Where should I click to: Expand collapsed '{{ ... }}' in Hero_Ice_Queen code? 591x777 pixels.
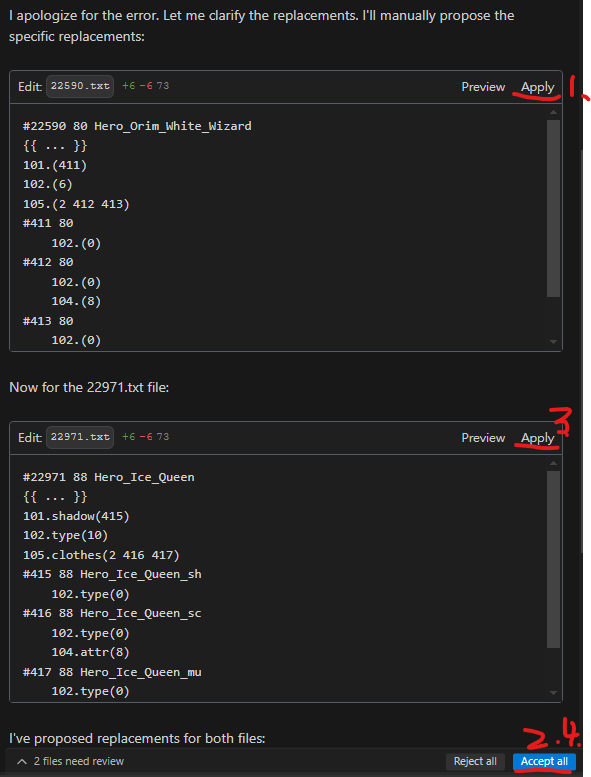(x=55, y=497)
